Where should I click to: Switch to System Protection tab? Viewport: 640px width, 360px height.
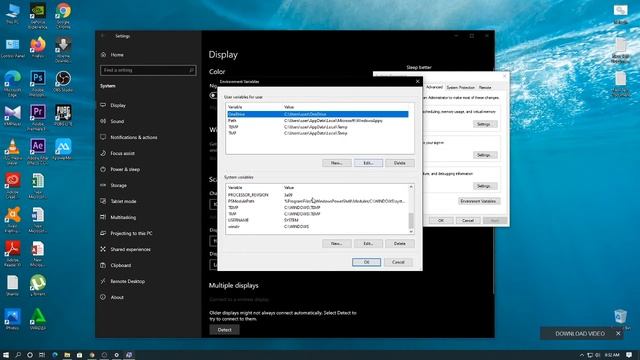pos(460,87)
